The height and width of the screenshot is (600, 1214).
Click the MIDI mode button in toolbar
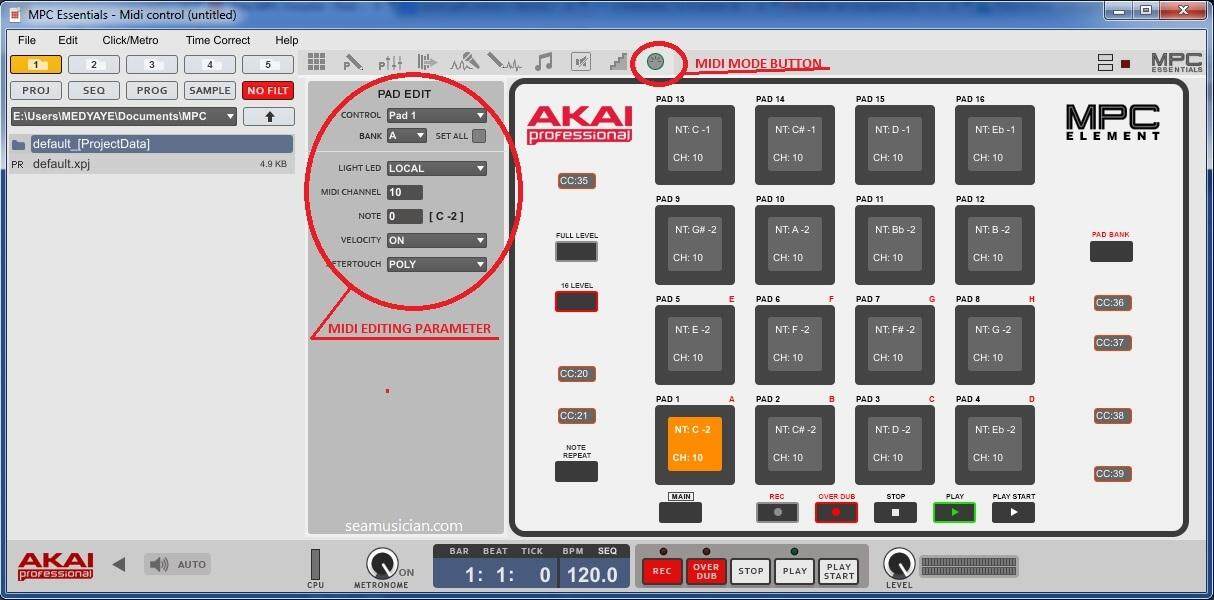pos(654,62)
